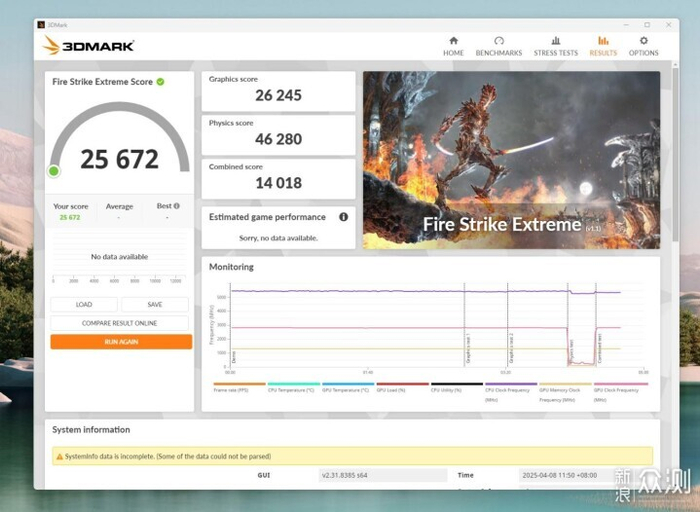Toggle CPU Temperature legend swatch
The height and width of the screenshot is (512, 700).
294,384
